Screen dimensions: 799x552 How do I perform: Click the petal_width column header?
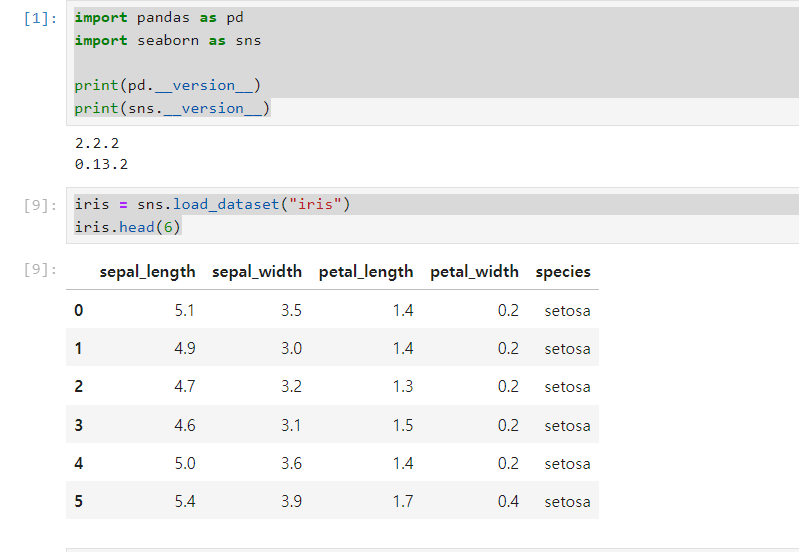tap(474, 272)
